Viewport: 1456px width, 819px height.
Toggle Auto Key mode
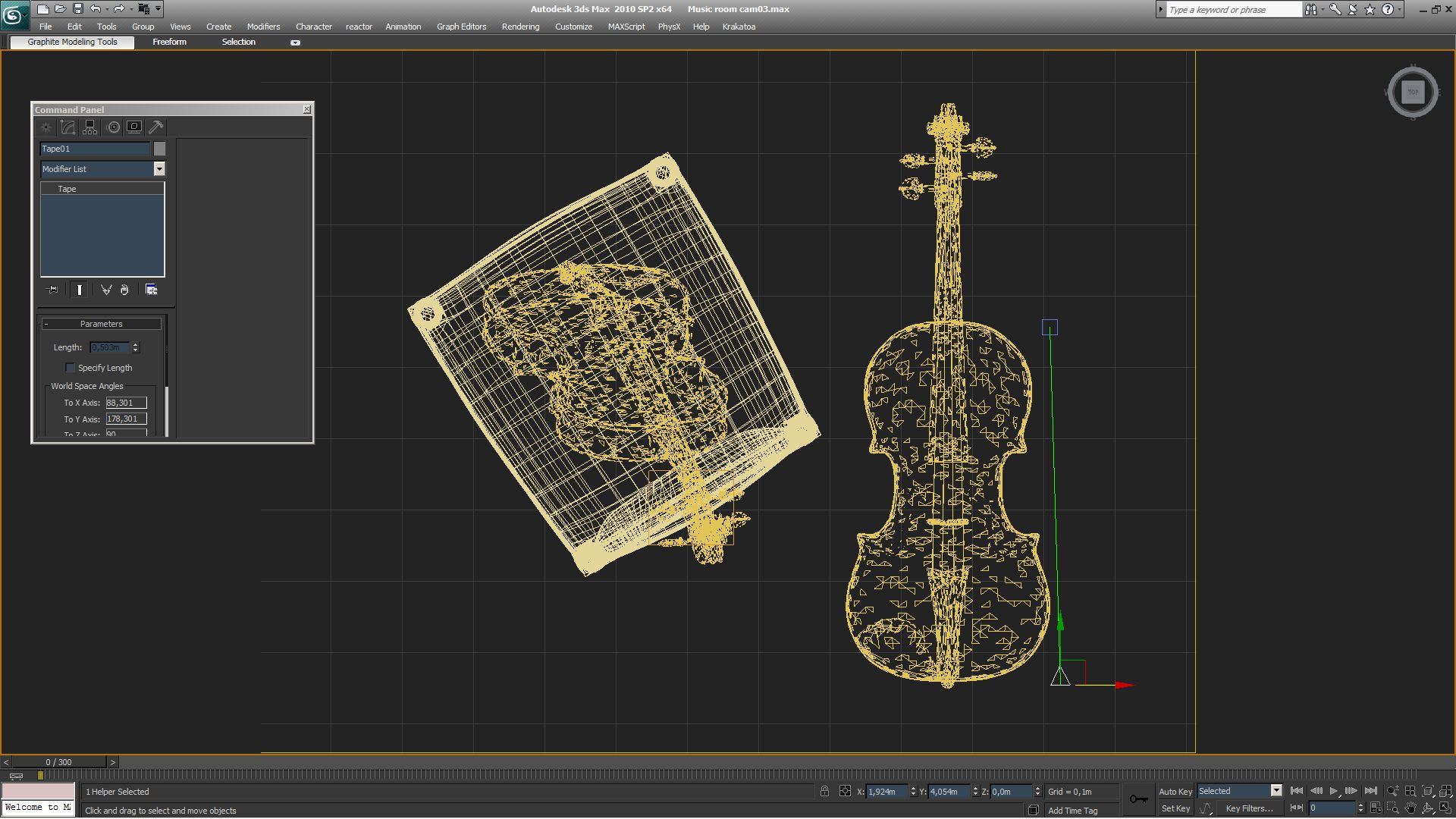[x=1175, y=791]
